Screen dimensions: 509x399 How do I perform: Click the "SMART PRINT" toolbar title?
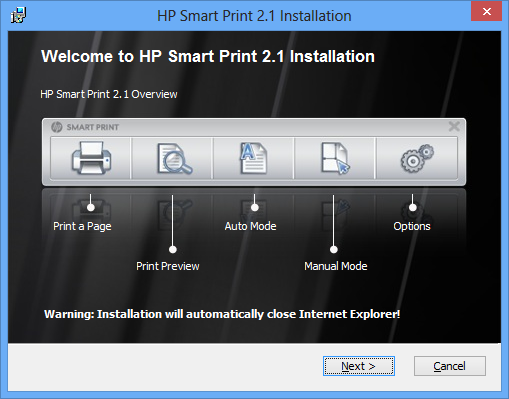93,127
